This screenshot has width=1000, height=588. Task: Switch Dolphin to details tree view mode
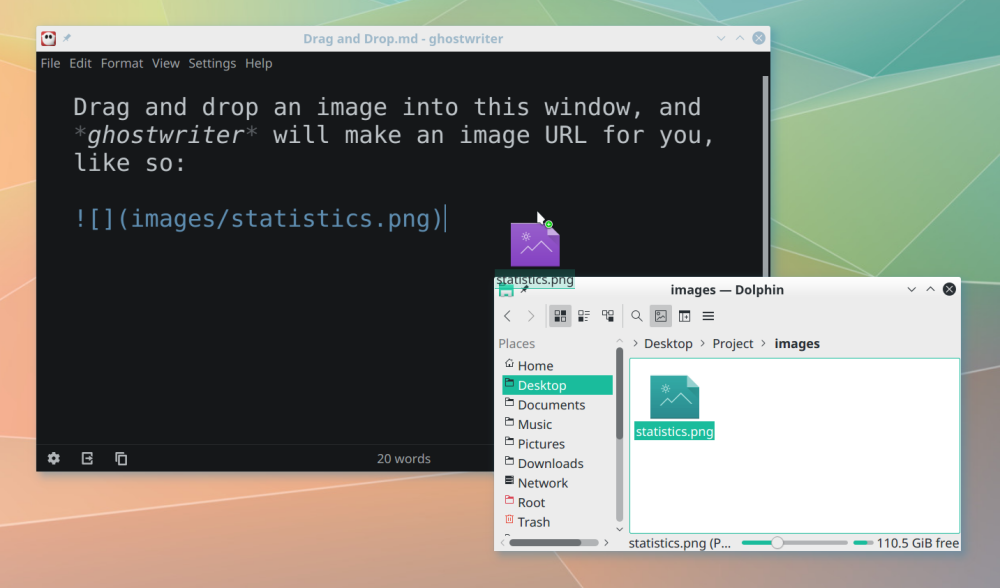608,316
